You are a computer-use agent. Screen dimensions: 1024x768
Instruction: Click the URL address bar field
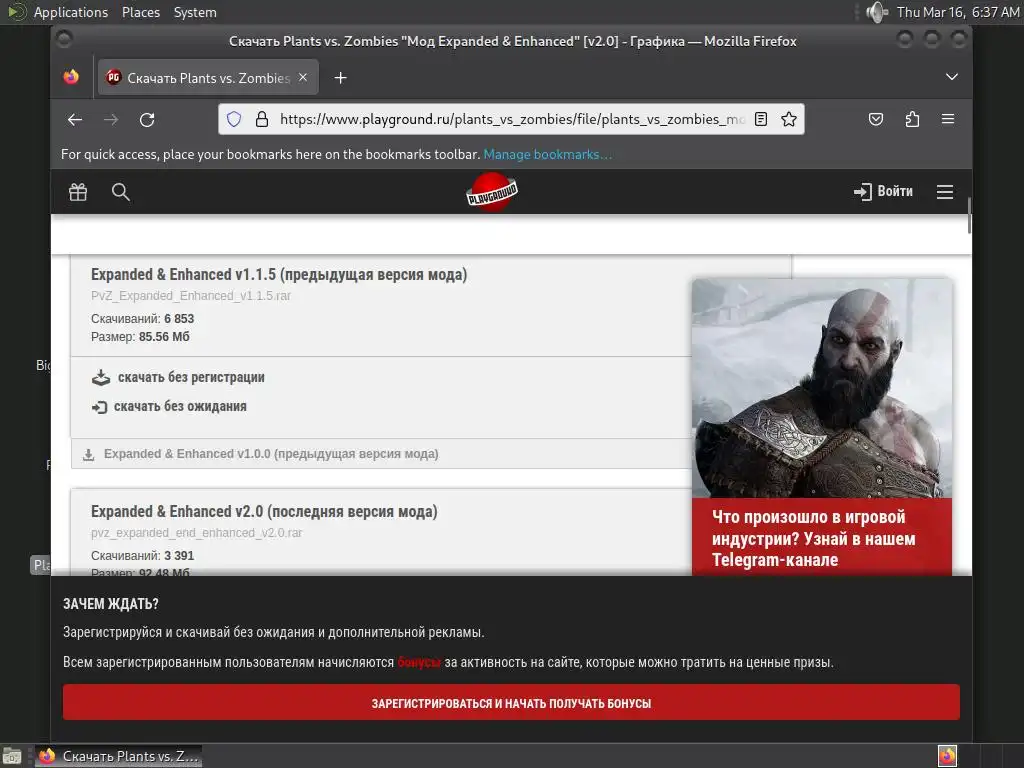[511, 119]
